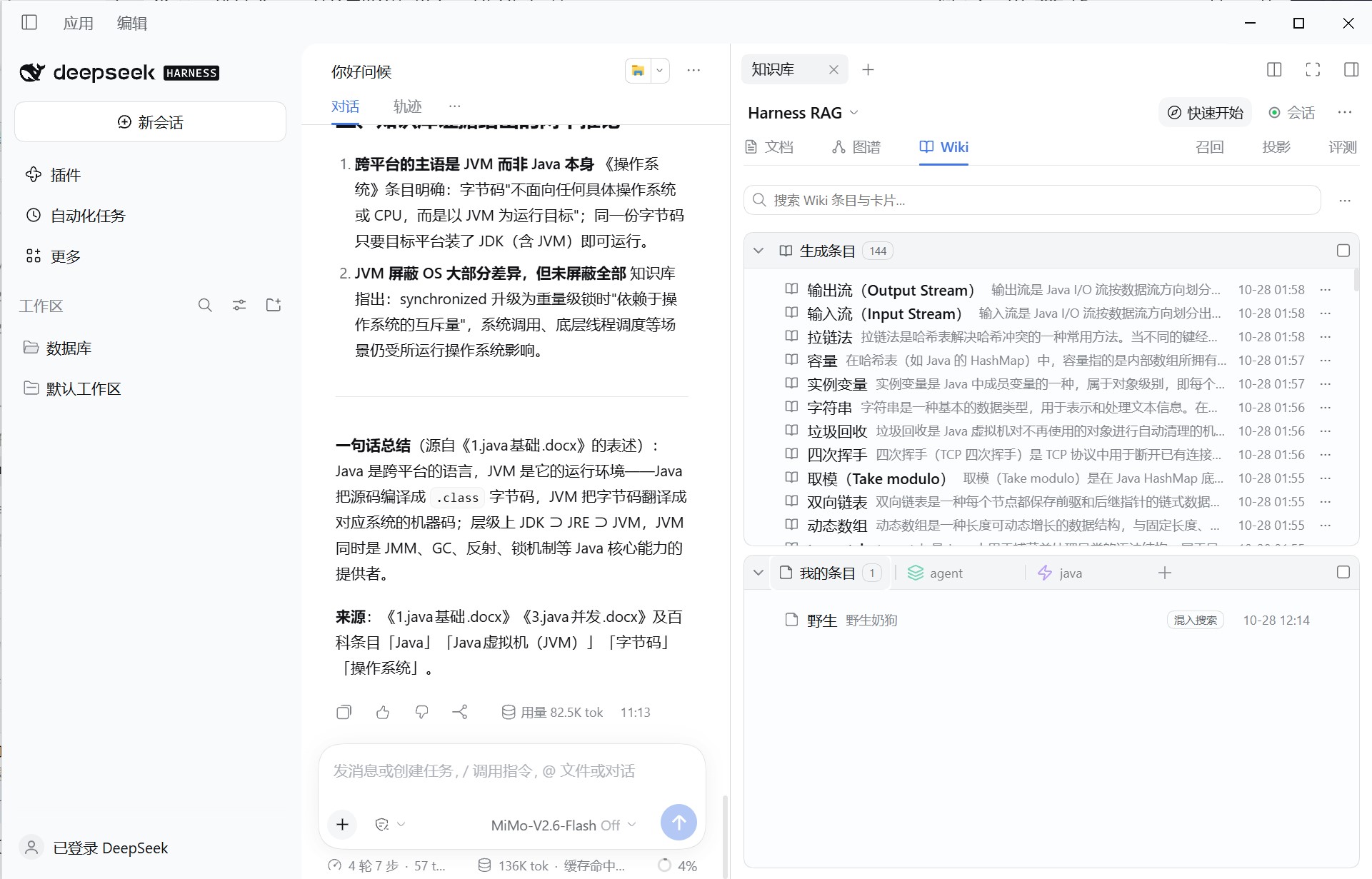This screenshot has height=879, width=1372.
Task: Toggle the 会话 session indicator
Action: [x=1291, y=113]
